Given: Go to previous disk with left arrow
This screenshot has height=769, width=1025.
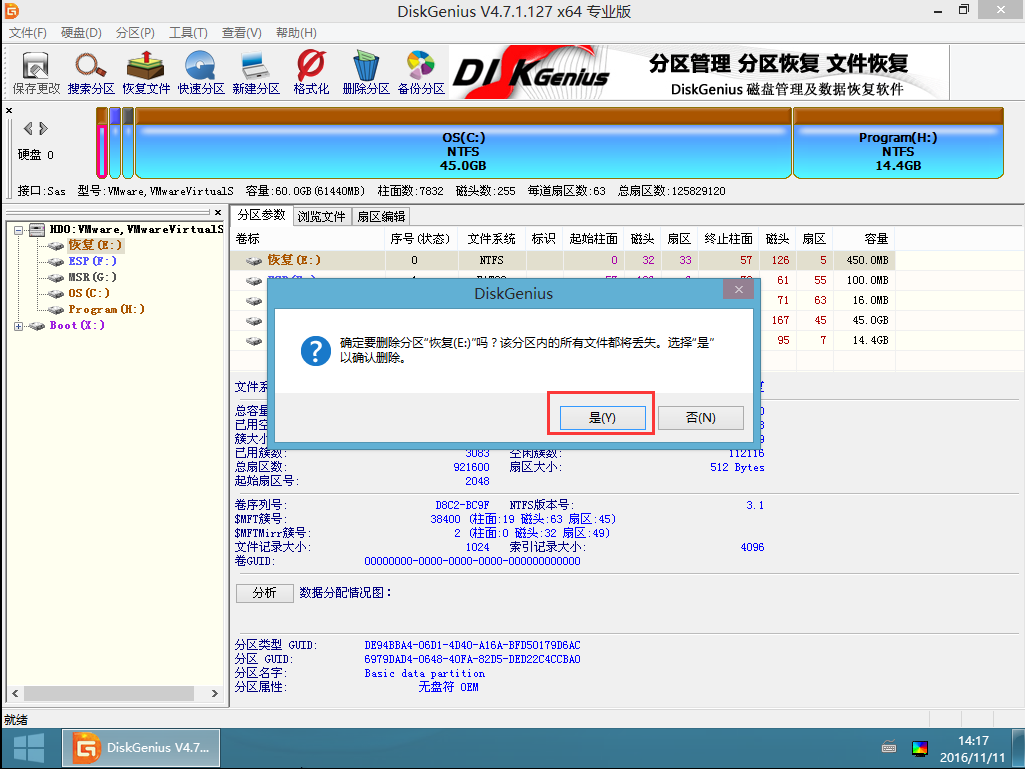Looking at the screenshot, I should pos(27,128).
